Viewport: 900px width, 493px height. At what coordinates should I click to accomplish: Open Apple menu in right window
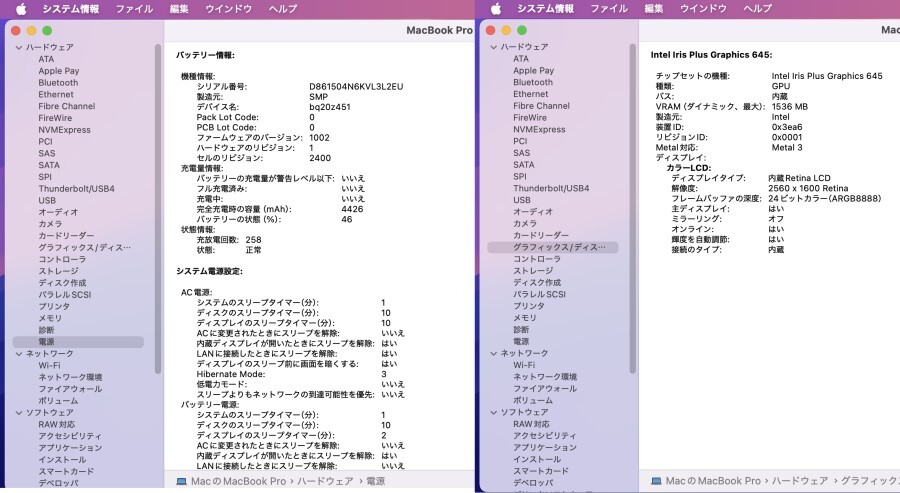point(496,9)
